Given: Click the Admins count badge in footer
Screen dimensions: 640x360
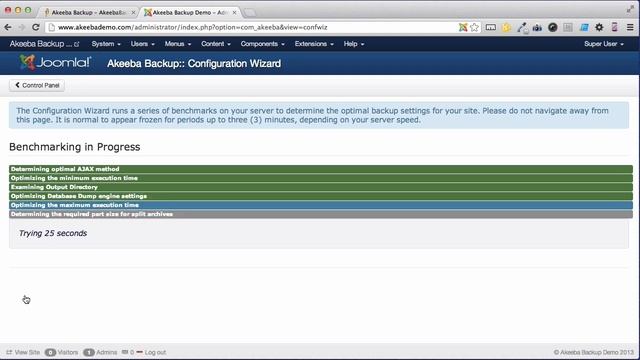Looking at the screenshot, I should 89,352.
